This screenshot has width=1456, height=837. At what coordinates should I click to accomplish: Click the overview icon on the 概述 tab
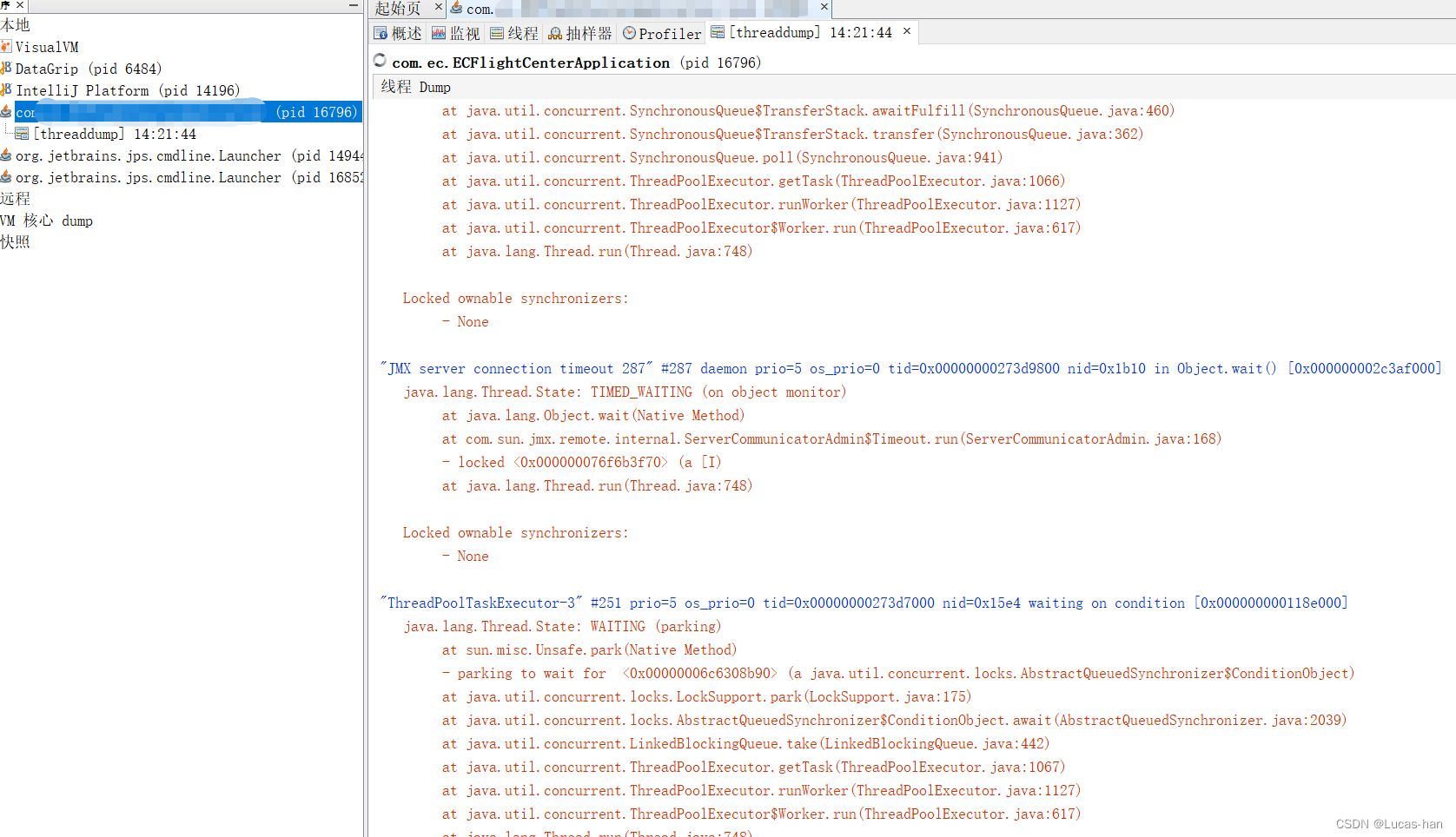[381, 34]
